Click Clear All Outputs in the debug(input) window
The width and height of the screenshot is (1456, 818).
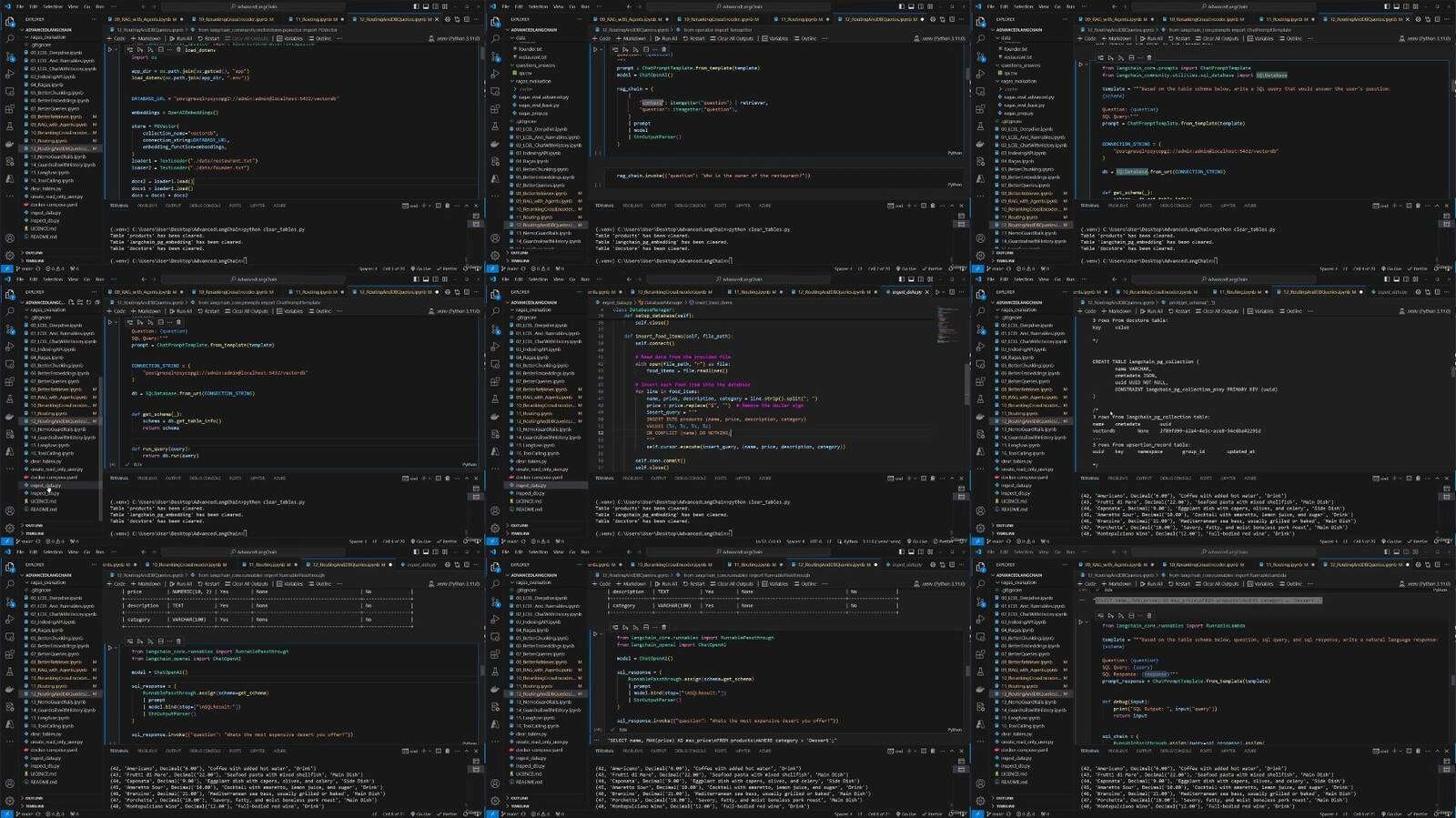(1218, 584)
